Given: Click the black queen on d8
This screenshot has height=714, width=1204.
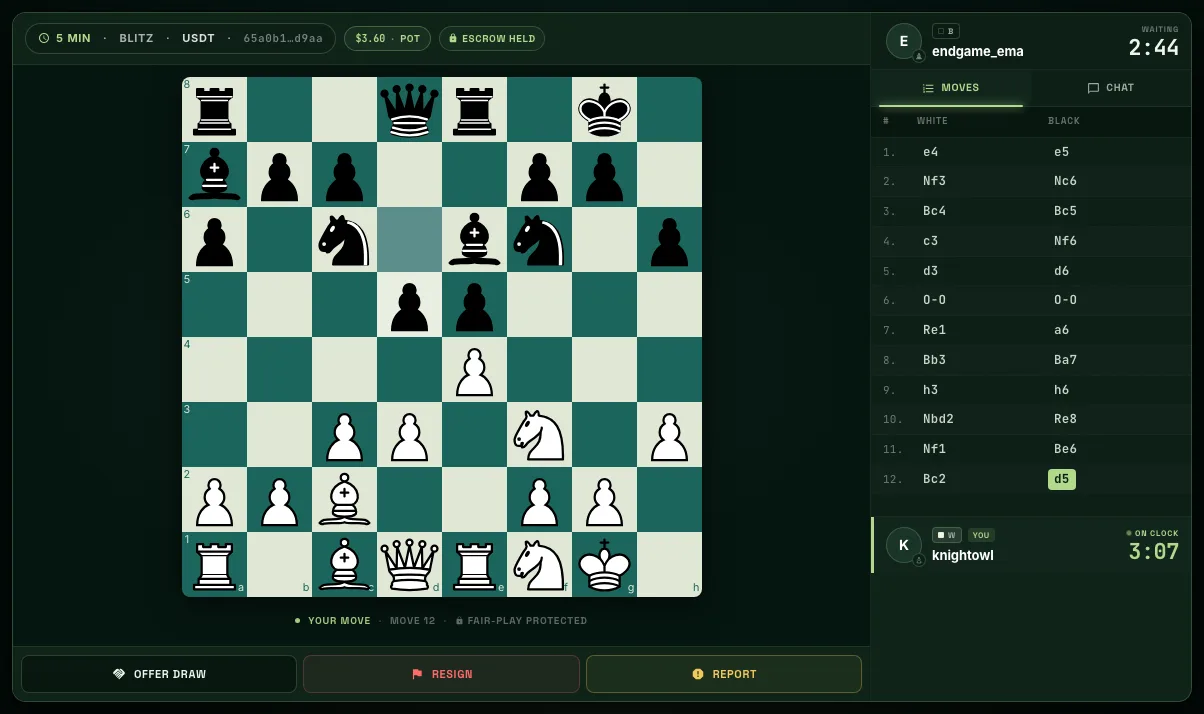Looking at the screenshot, I should click(x=409, y=110).
